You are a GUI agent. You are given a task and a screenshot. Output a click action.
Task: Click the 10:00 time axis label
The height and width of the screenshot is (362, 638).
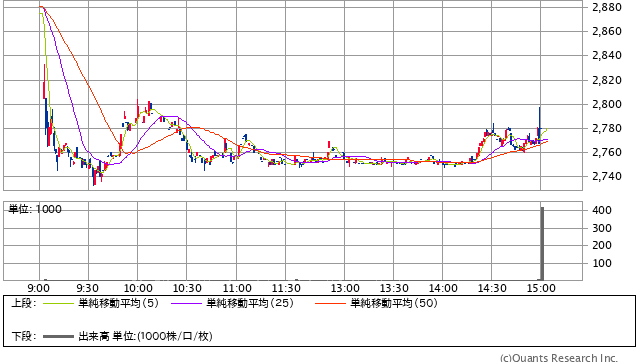(x=138, y=288)
